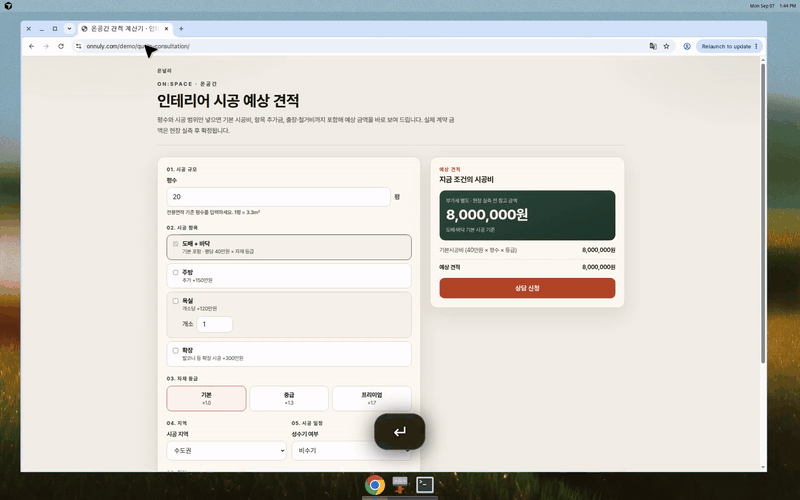Enable the 확장 checkbox
Screen dimensions: 800x500
pyautogui.click(x=176, y=351)
